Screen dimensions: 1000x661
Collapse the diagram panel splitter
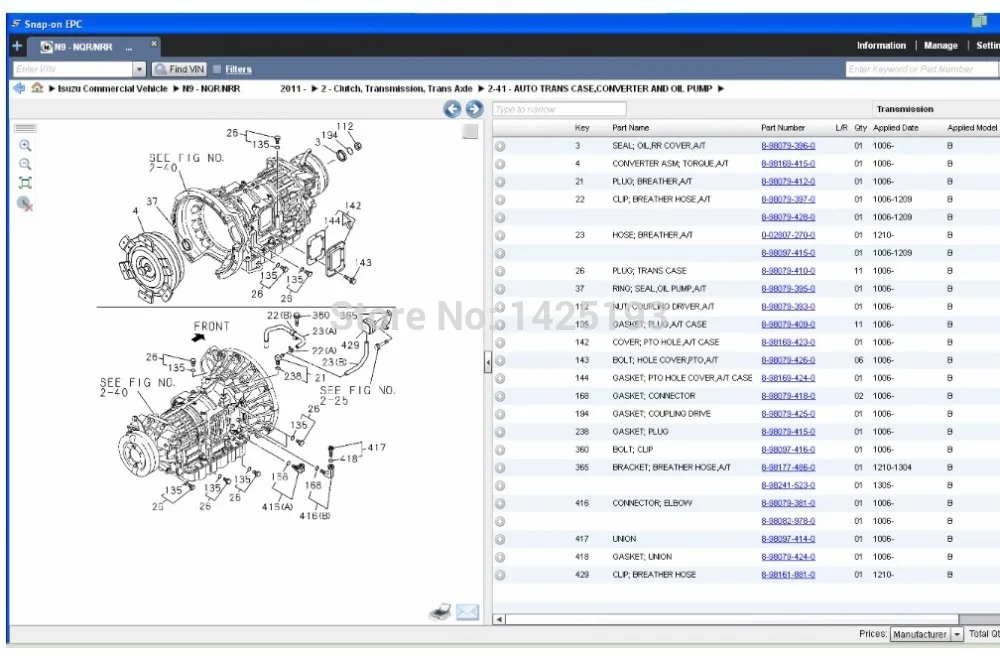488,362
